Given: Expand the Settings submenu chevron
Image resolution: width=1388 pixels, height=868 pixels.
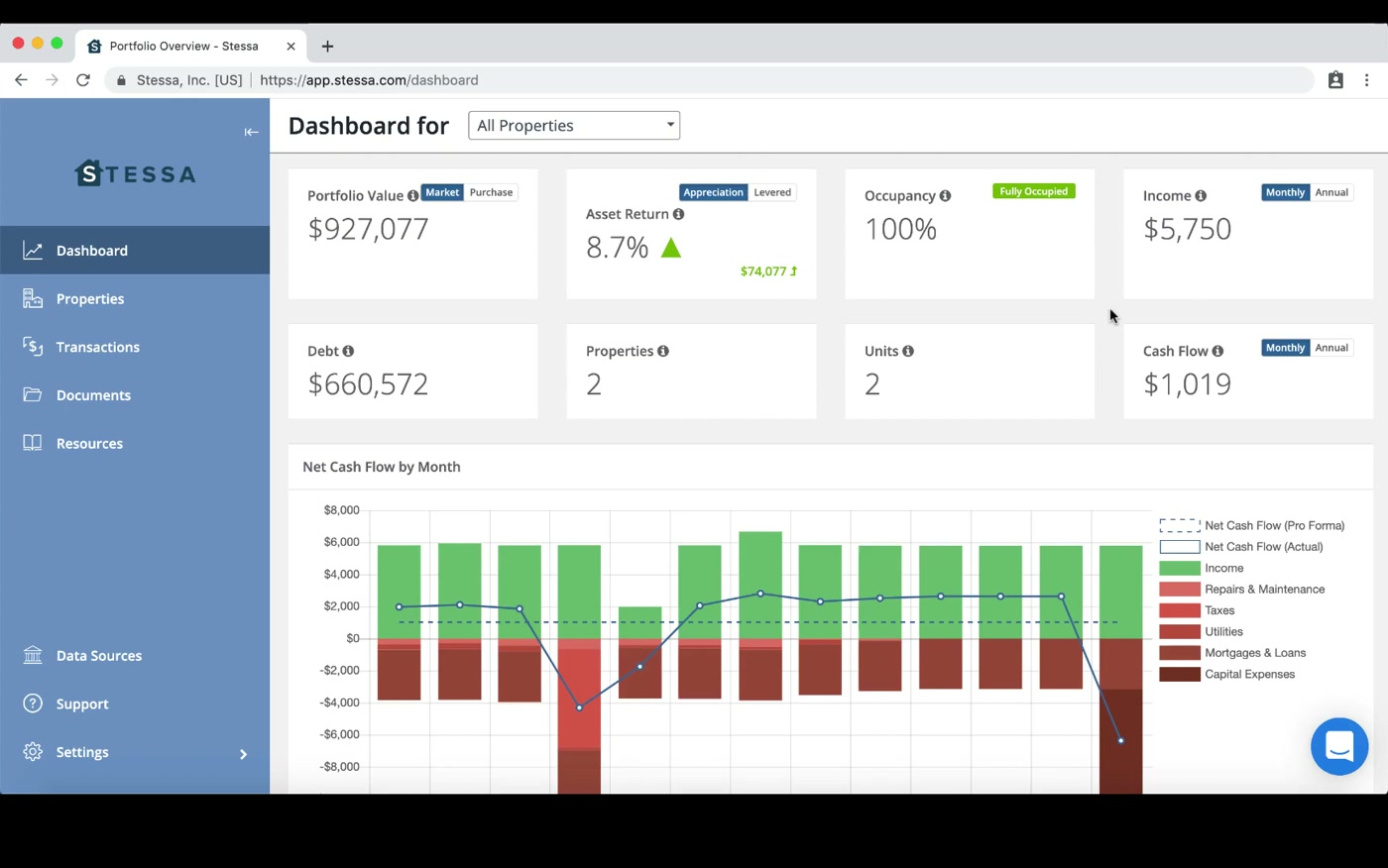Looking at the screenshot, I should tap(243, 754).
